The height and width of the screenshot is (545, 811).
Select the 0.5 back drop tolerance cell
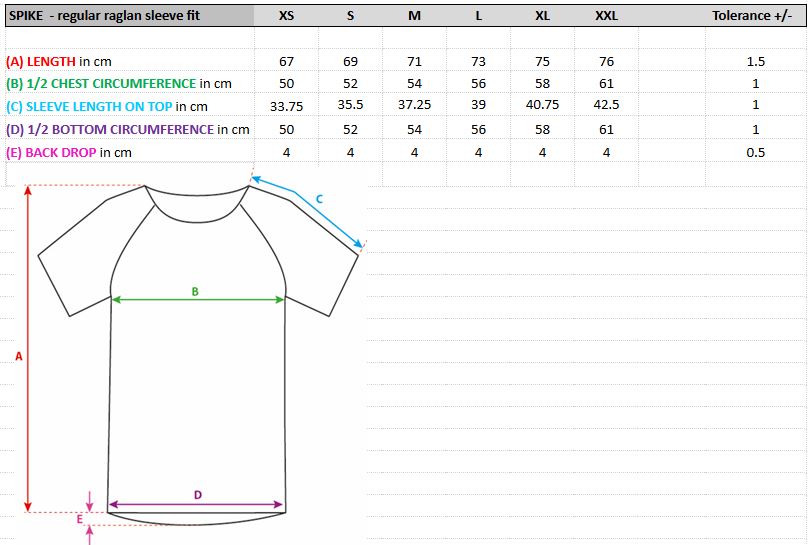(x=755, y=153)
